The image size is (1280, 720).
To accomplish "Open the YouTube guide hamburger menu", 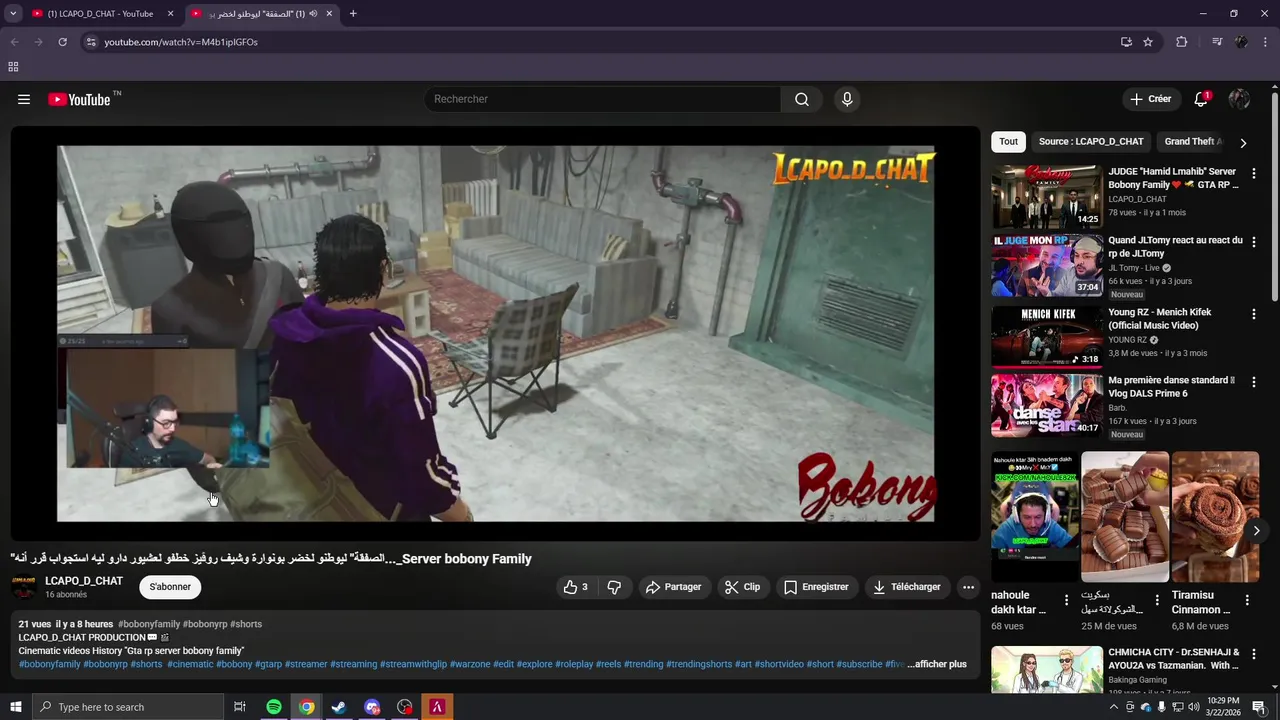I will tap(24, 99).
